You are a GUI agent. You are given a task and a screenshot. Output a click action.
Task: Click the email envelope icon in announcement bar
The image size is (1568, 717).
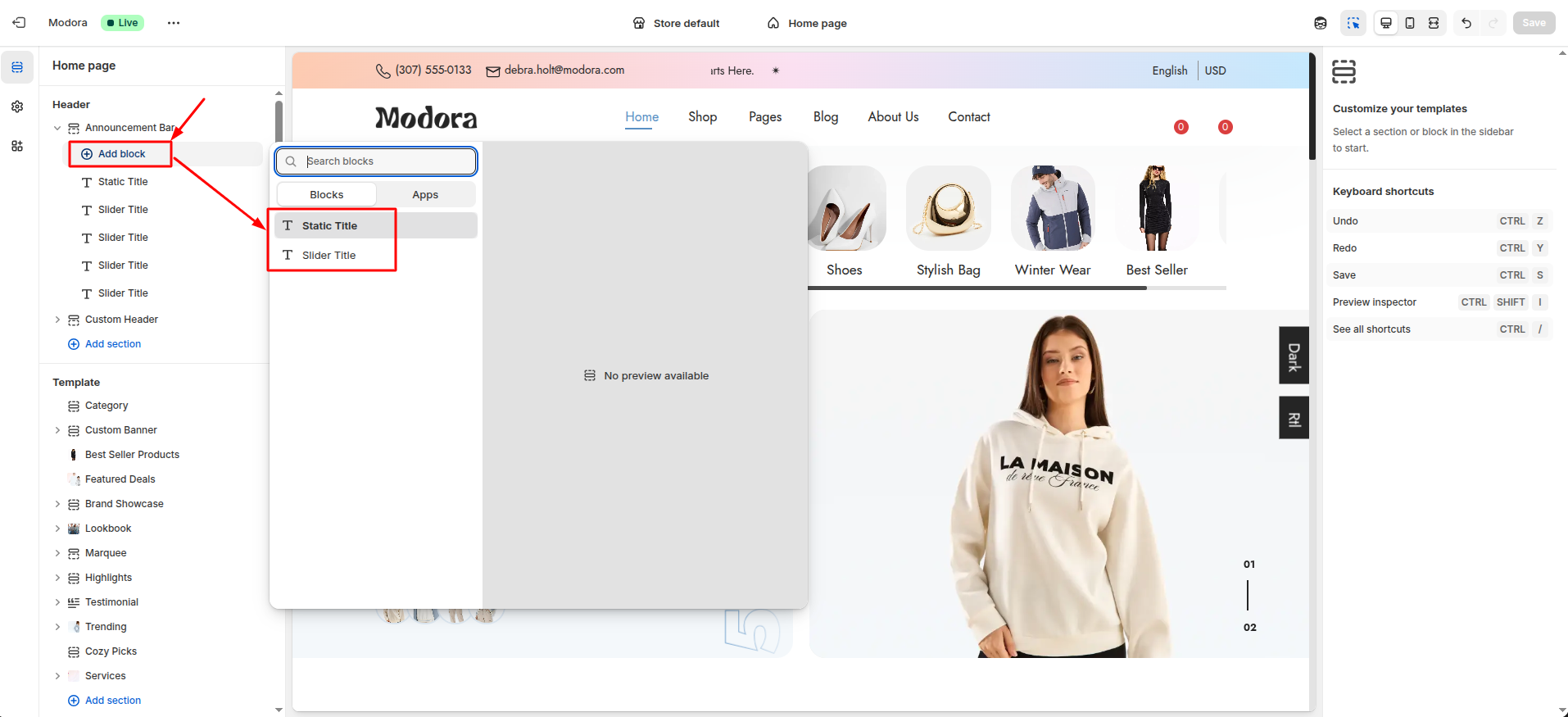click(x=493, y=71)
